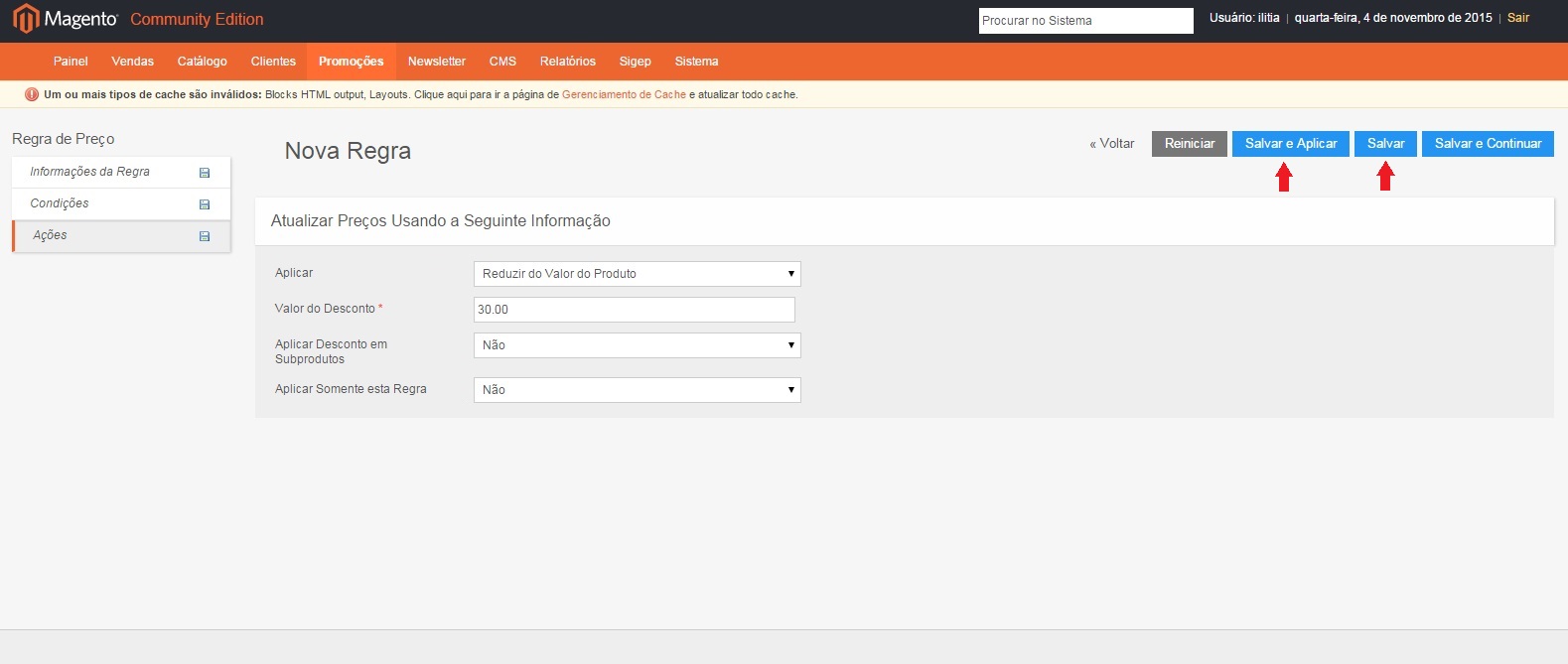Click the Regra de Preço sidebar title

click(64, 139)
